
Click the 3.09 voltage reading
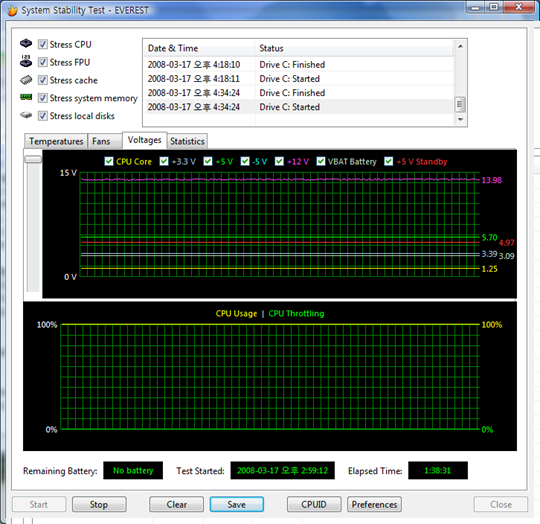507,256
